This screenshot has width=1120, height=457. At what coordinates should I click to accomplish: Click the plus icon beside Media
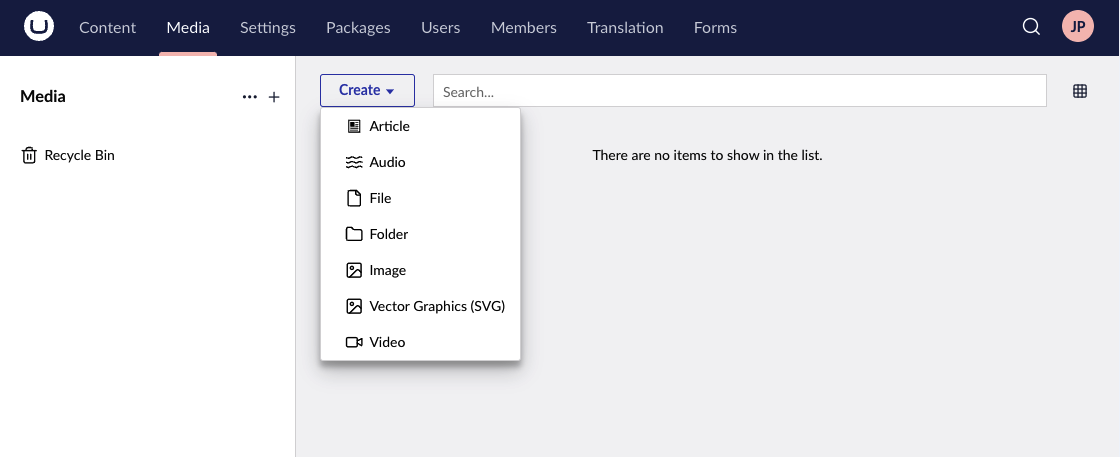[274, 97]
